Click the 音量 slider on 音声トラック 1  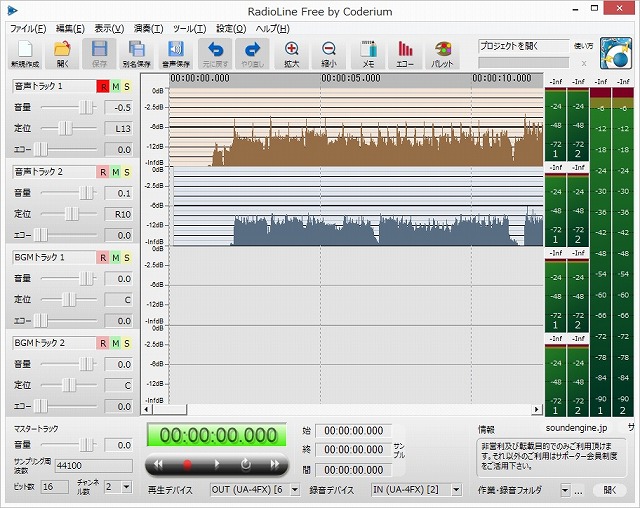pos(86,107)
